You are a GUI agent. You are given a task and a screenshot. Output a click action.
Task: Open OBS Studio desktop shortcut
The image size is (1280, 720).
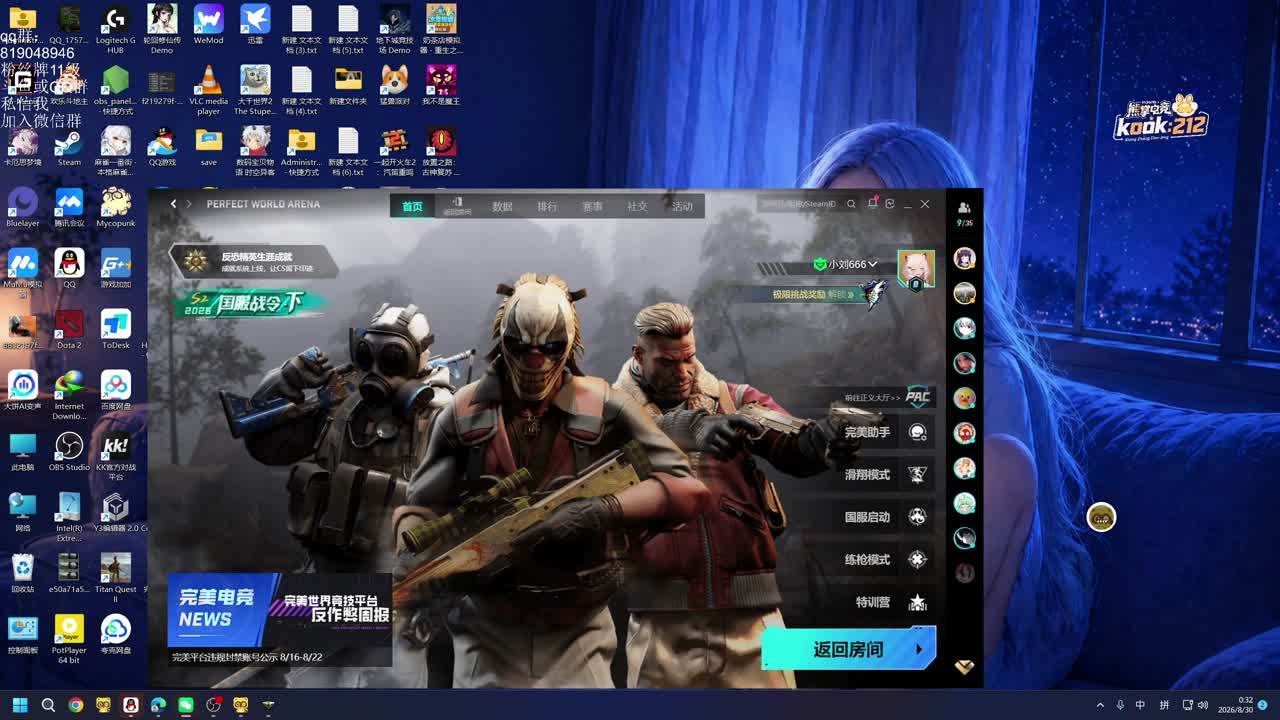[69, 452]
